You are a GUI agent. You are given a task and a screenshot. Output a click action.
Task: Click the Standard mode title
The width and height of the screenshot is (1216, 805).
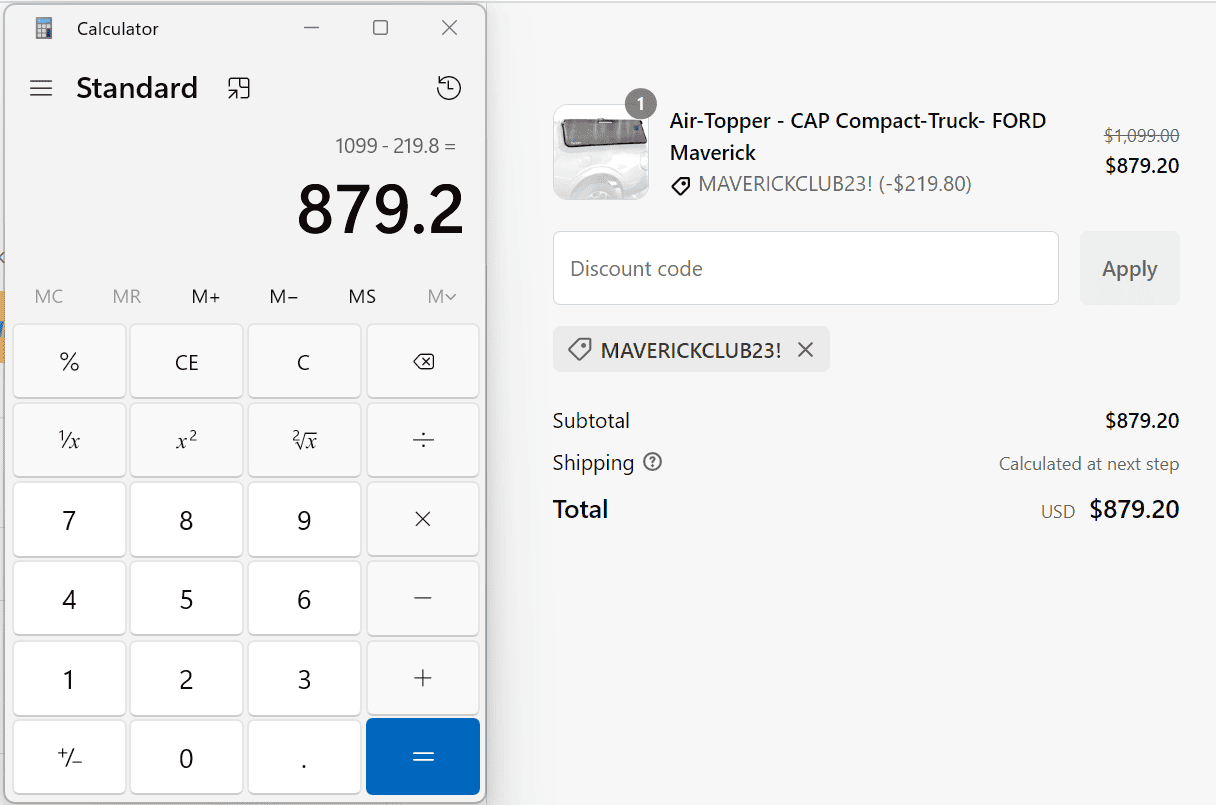(137, 88)
